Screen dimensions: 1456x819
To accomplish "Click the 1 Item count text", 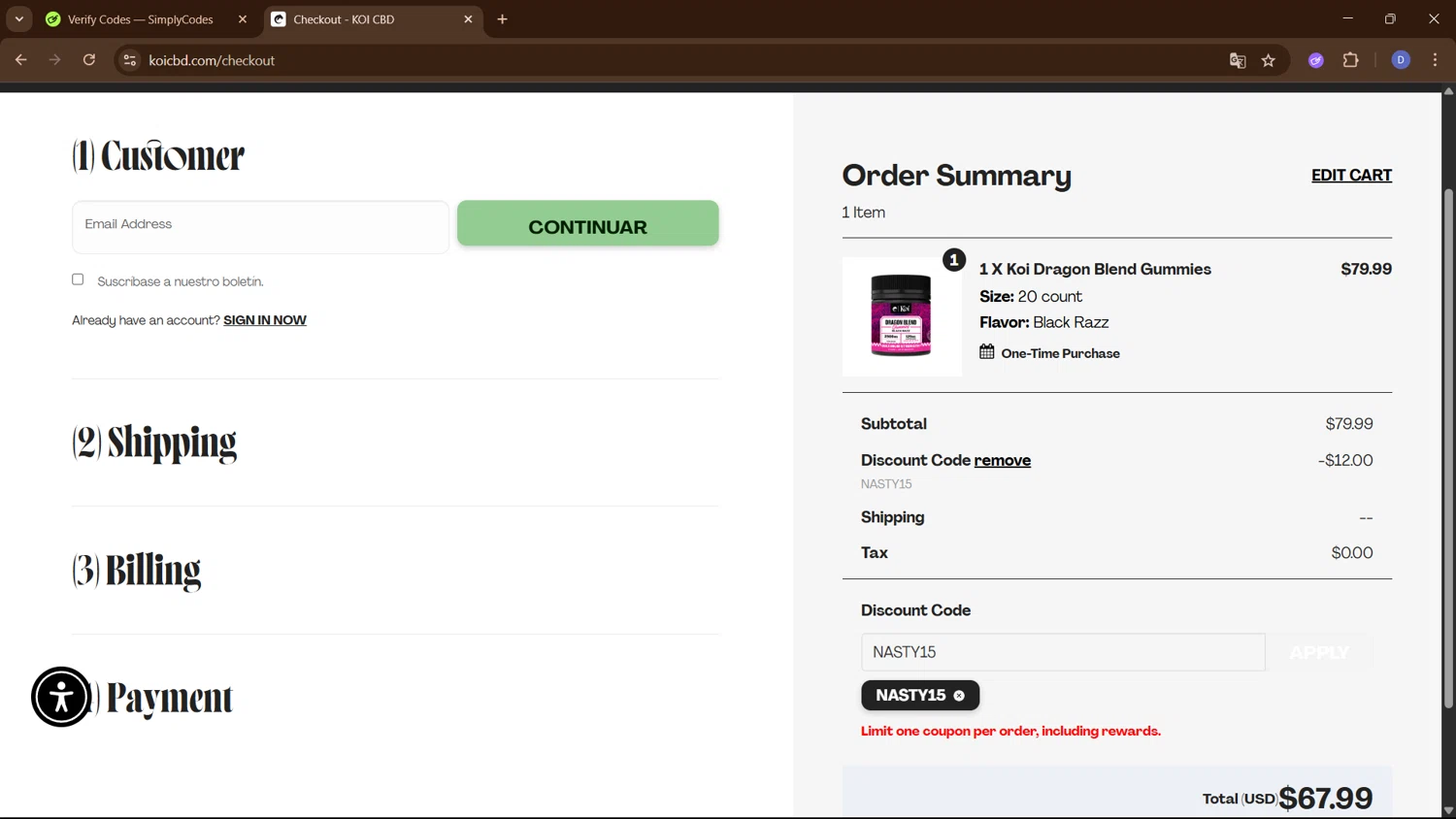I will 864,213.
